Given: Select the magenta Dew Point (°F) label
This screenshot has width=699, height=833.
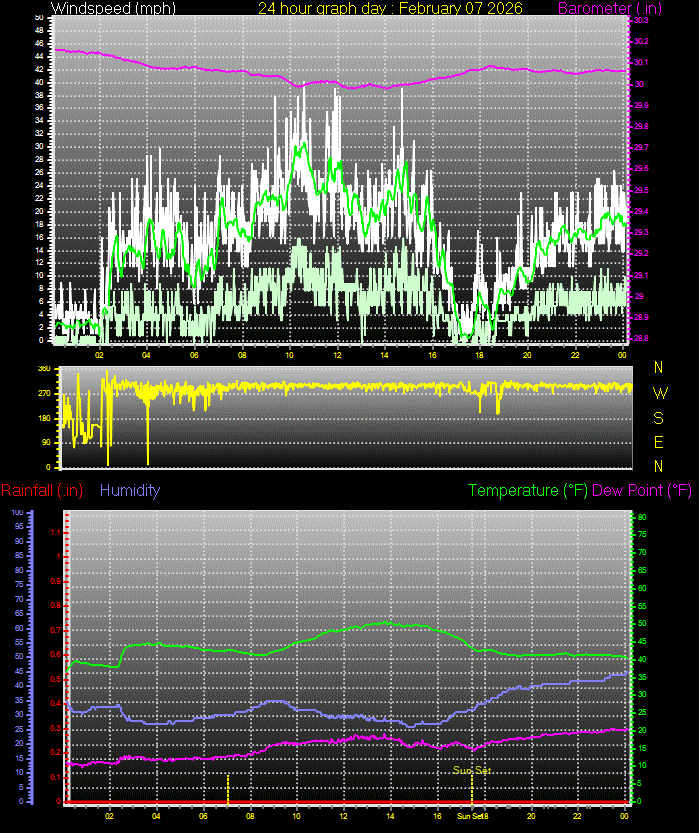Looking at the screenshot, I should tap(642, 490).
